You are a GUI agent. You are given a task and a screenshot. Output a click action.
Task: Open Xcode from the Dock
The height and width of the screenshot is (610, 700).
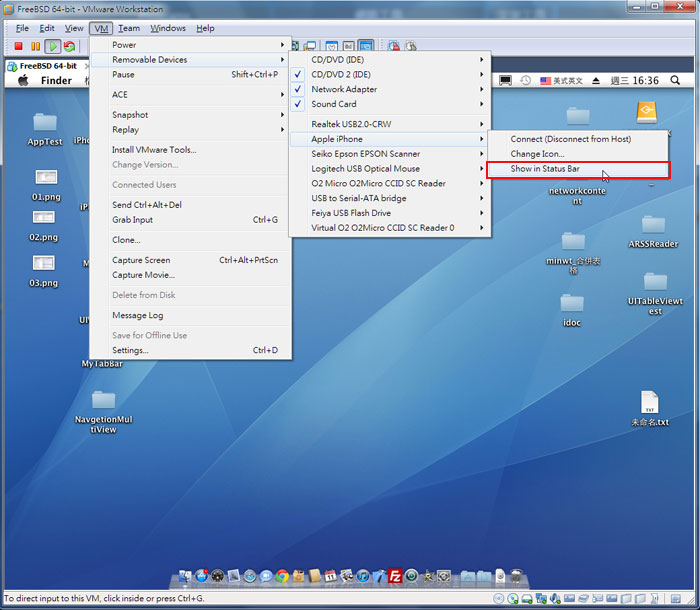pyautogui.click(x=379, y=576)
